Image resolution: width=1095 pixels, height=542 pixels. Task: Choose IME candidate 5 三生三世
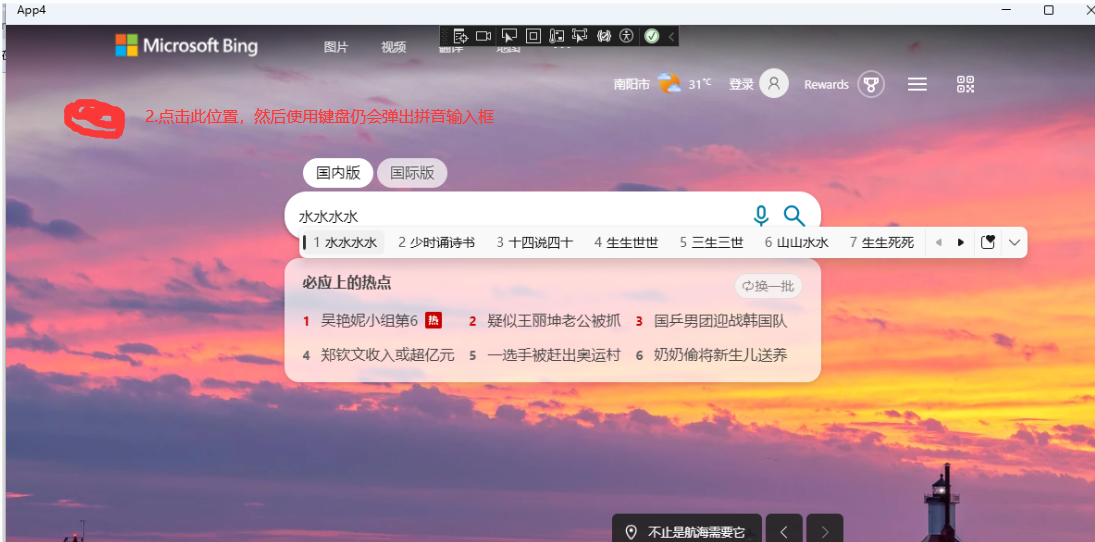[712, 243]
